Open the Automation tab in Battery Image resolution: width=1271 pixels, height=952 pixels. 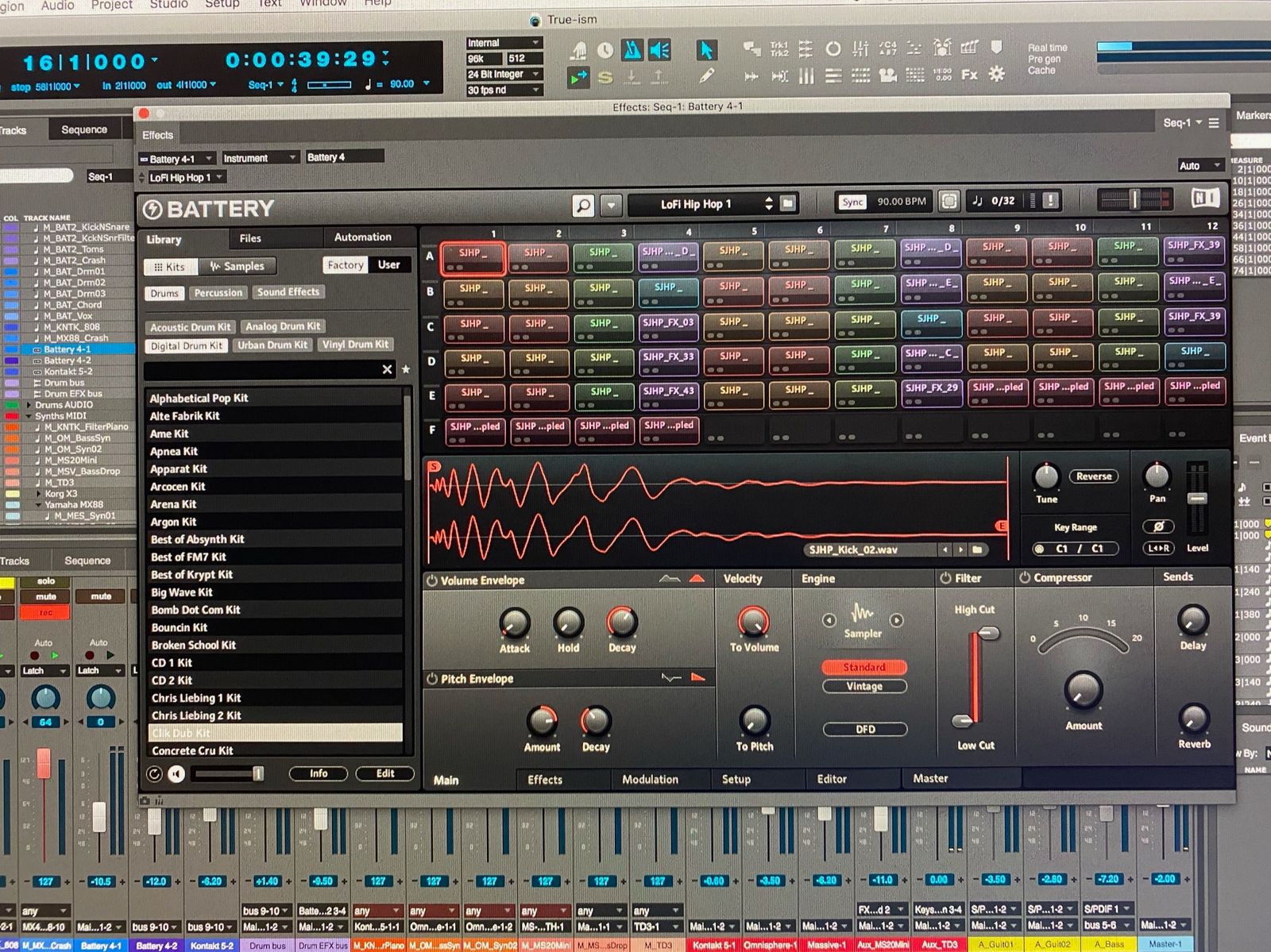point(362,237)
